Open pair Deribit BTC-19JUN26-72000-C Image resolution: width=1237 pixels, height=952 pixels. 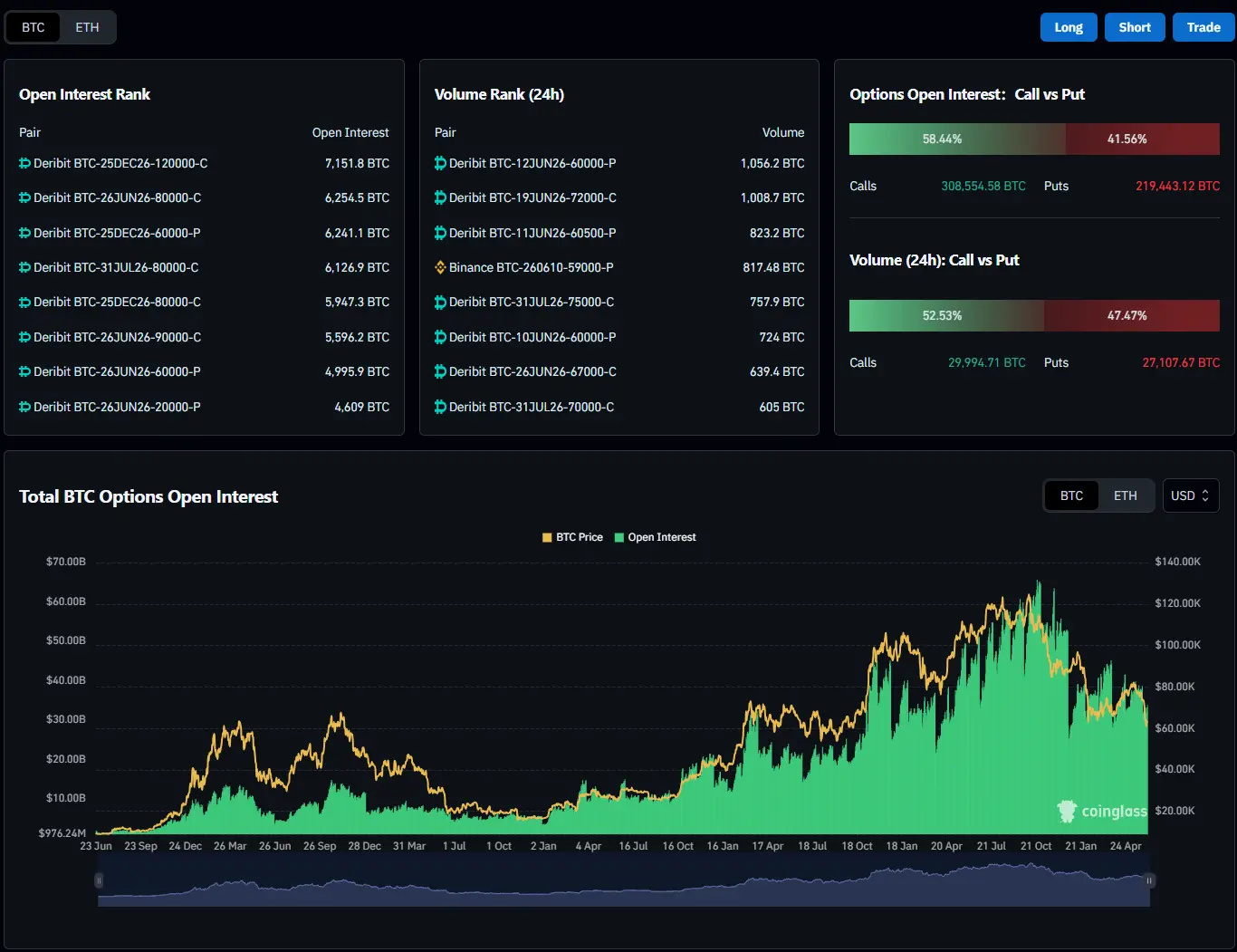(x=532, y=198)
